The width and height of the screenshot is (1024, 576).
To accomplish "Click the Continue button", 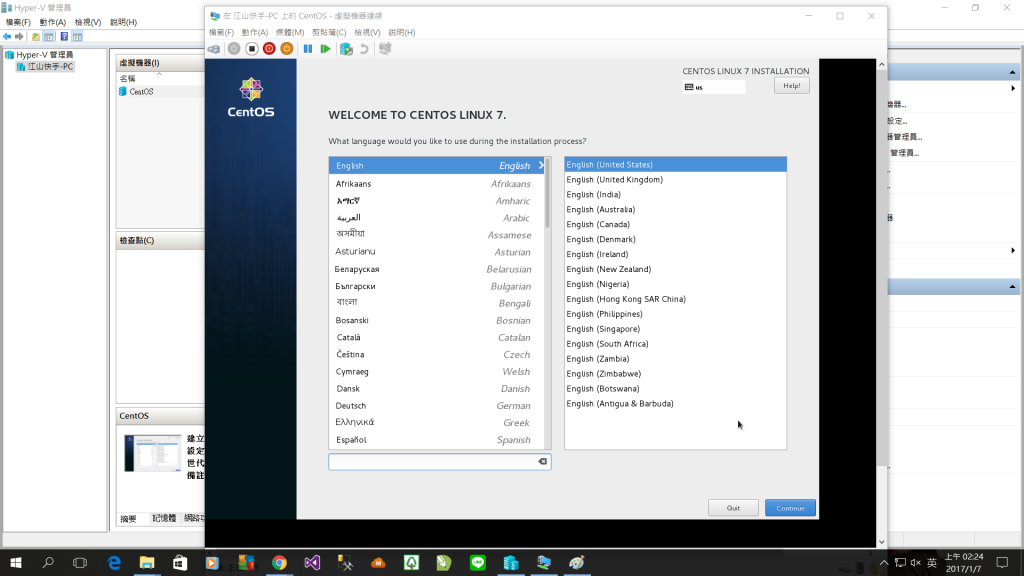I will click(790, 508).
